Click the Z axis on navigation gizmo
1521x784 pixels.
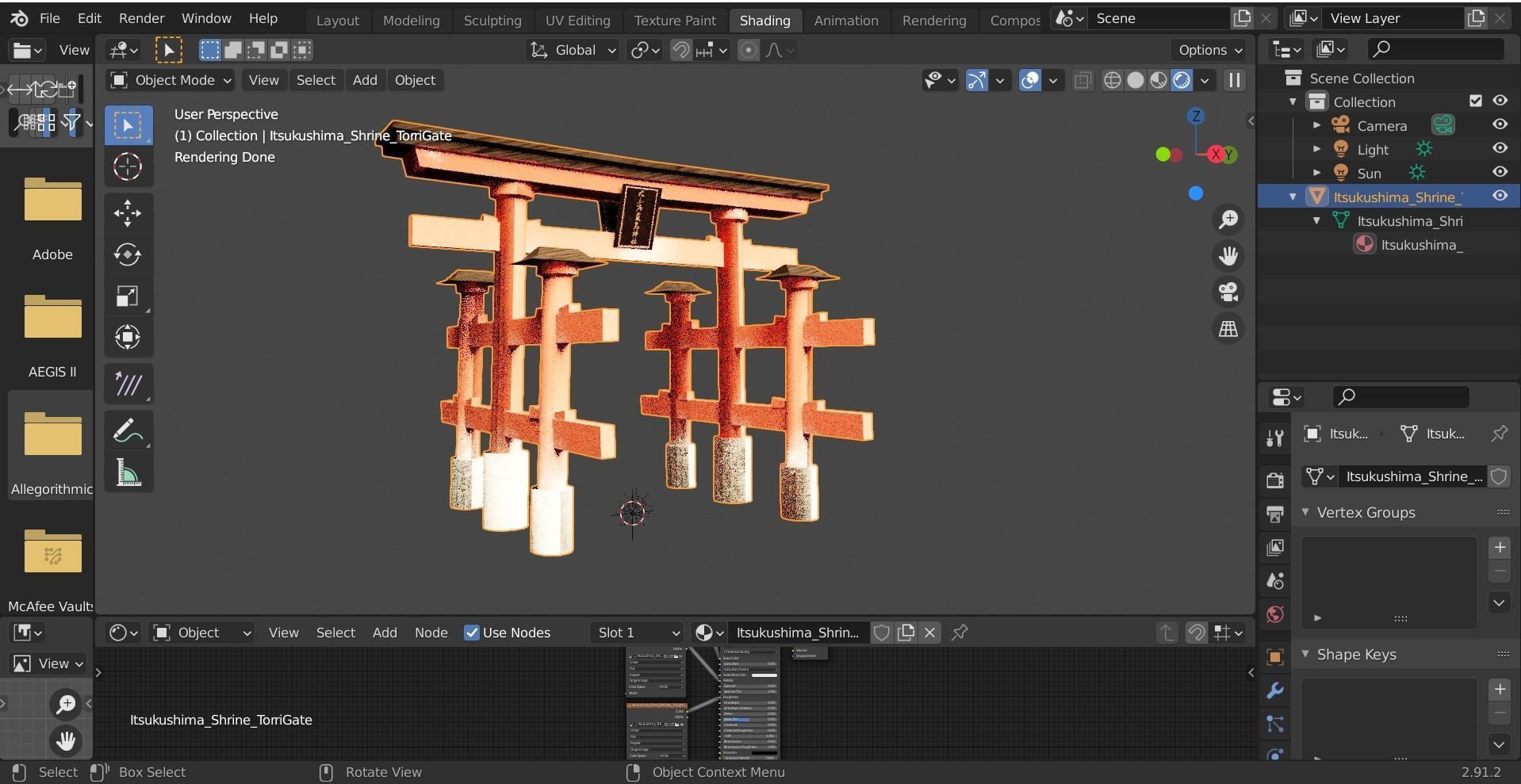click(x=1196, y=117)
